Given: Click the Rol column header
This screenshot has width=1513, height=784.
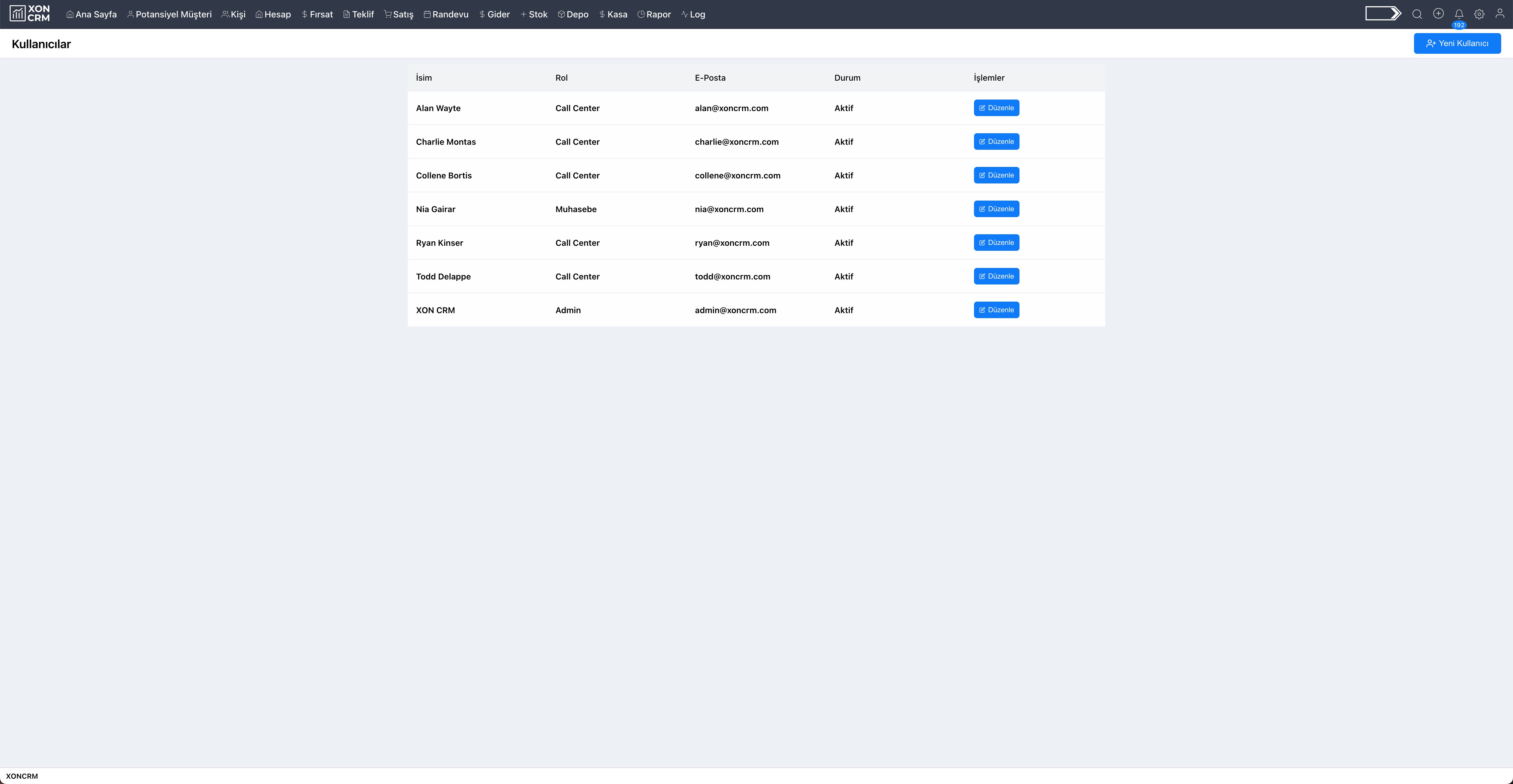Looking at the screenshot, I should [x=561, y=77].
